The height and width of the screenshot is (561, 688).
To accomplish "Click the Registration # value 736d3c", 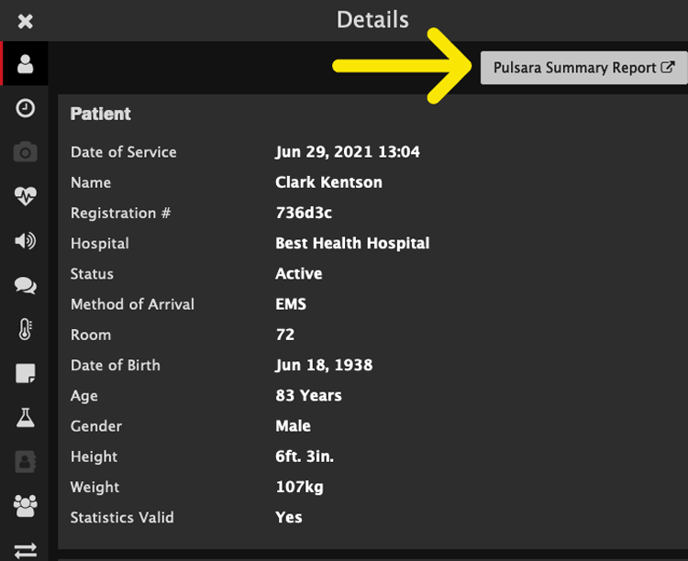I will 304,213.
